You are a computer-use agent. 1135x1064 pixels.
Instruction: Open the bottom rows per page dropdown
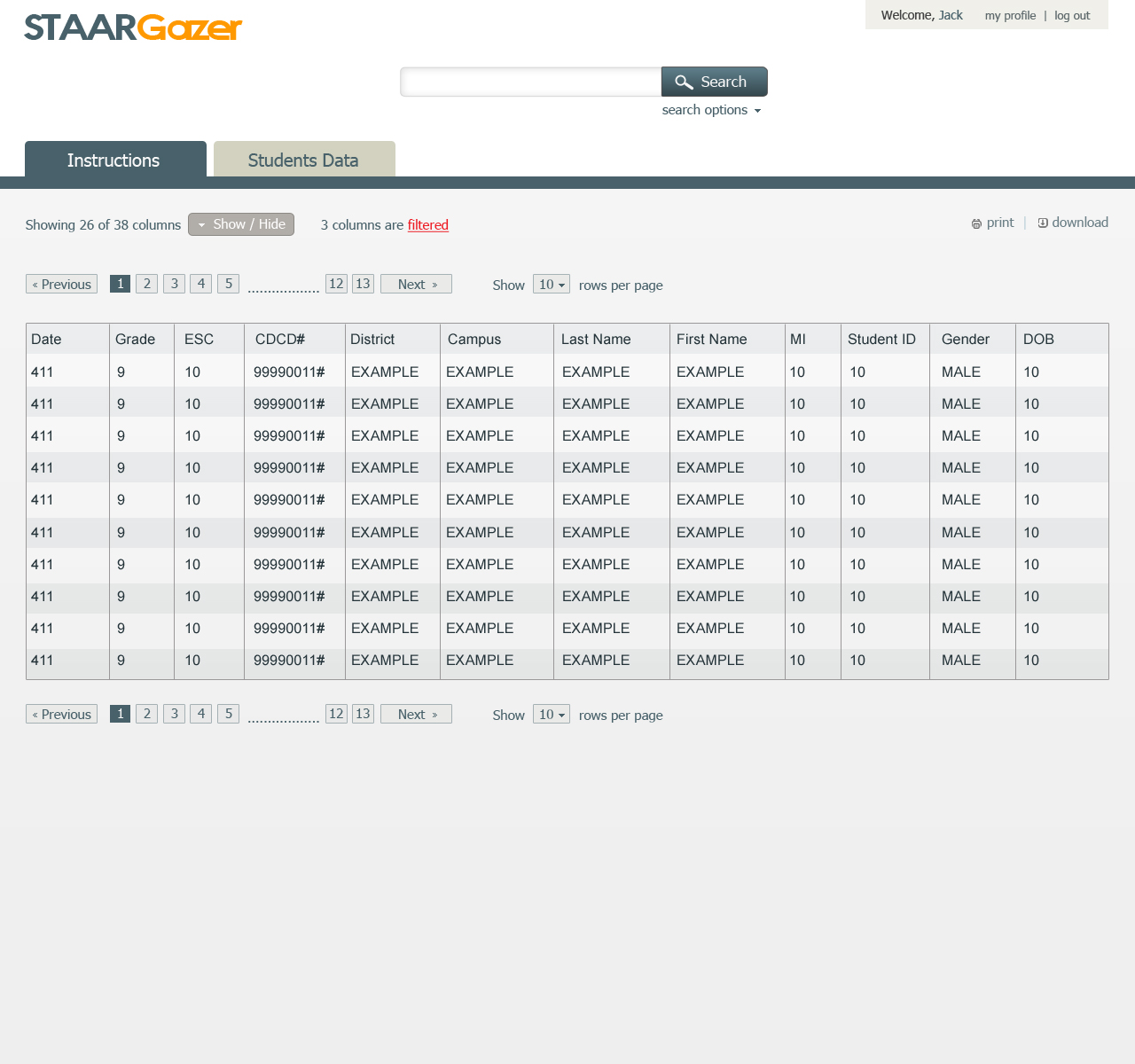click(x=552, y=715)
